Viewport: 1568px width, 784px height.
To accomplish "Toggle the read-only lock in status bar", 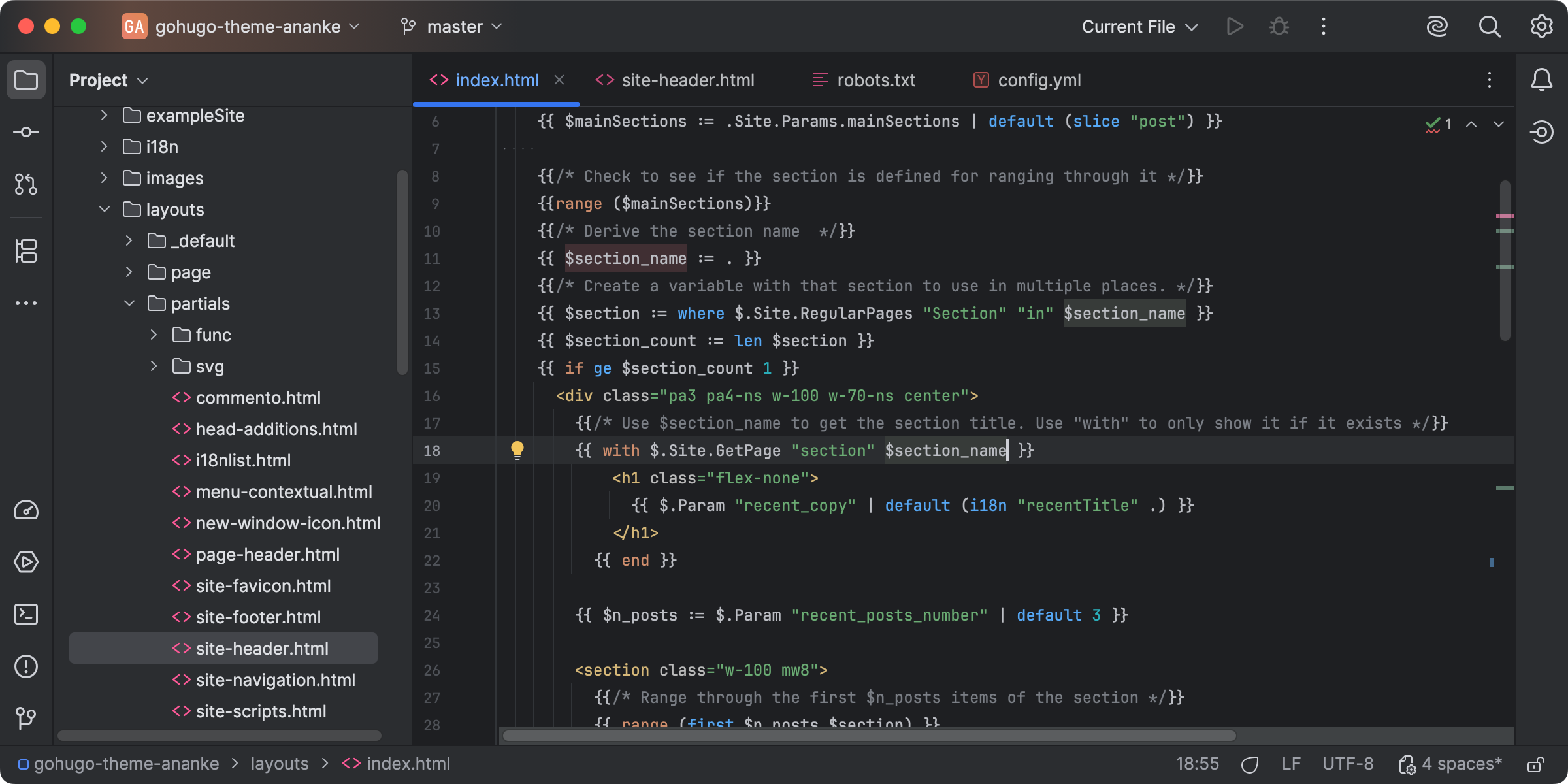I will pos(1535,764).
